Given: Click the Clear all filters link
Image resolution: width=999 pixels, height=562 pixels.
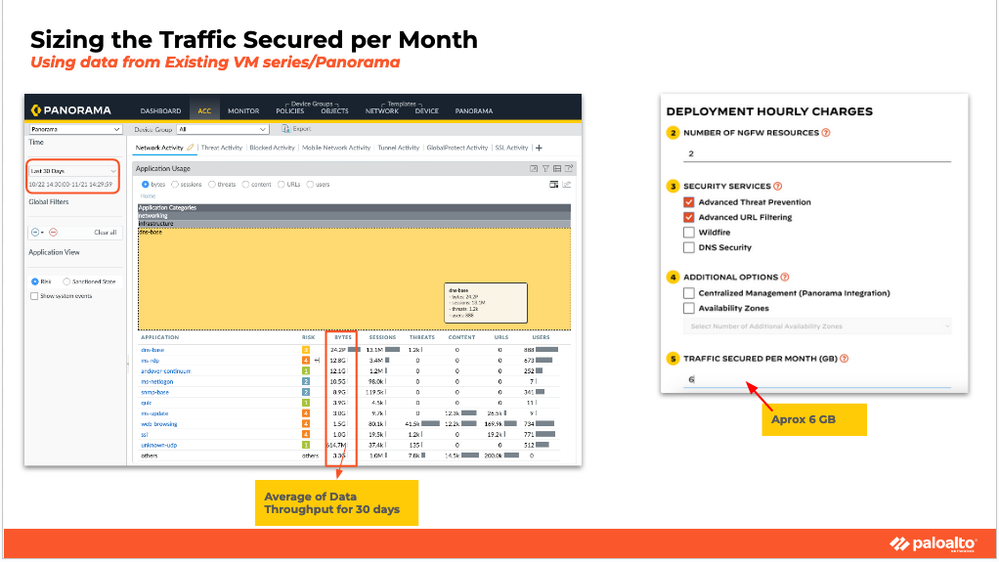Looking at the screenshot, I should pyautogui.click(x=105, y=233).
